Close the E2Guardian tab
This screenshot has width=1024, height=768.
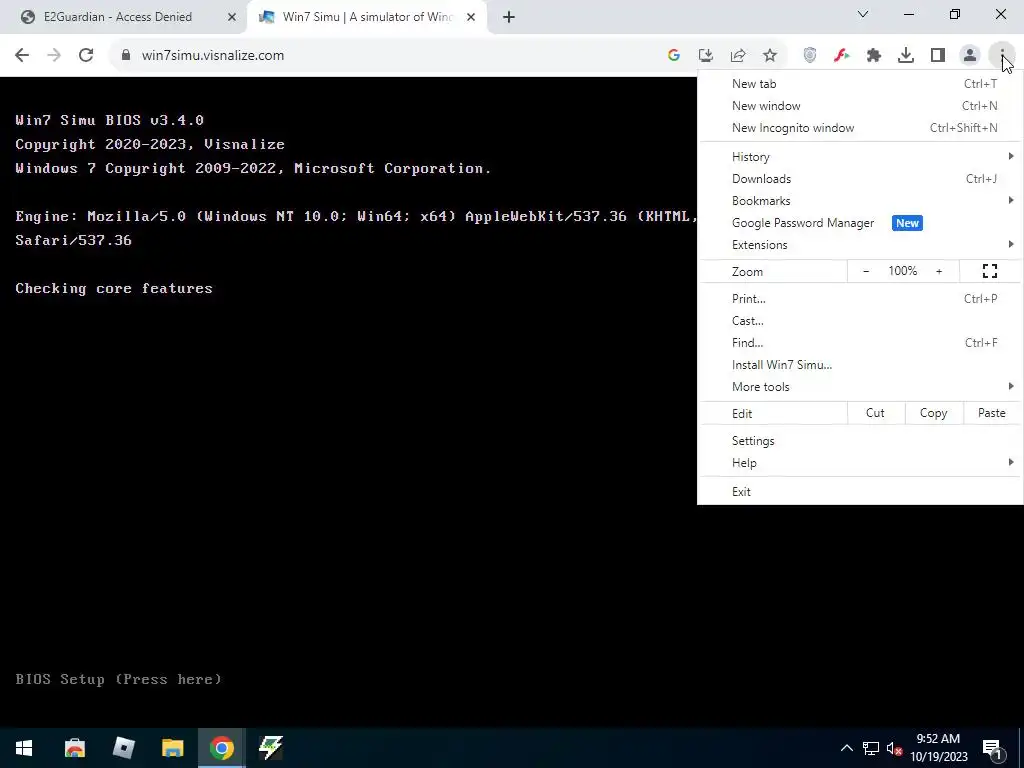coord(231,17)
